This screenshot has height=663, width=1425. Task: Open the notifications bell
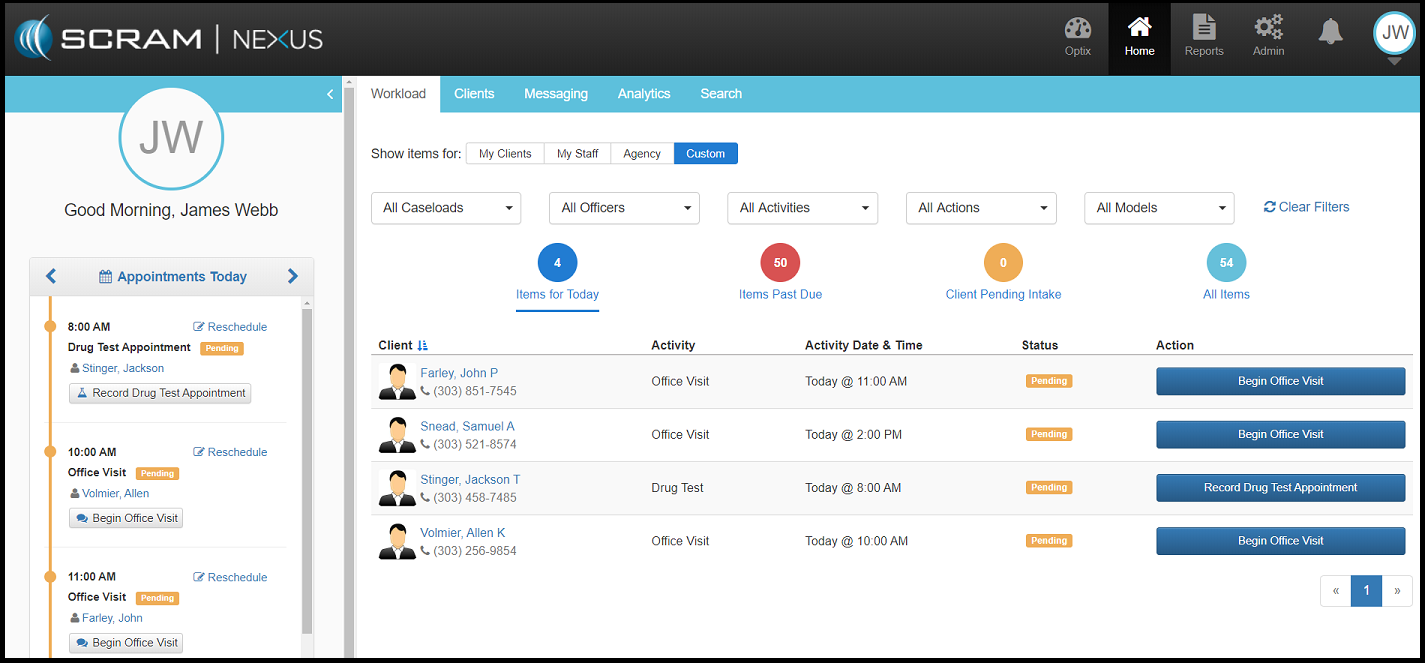click(x=1330, y=33)
